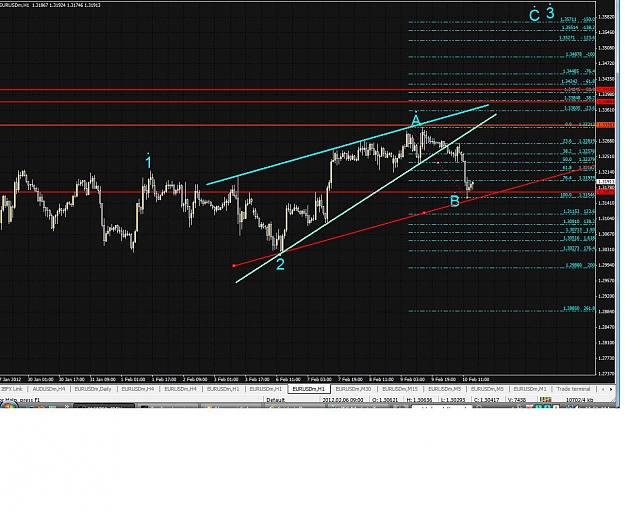Click the 50.0 Fibonacci retracement label
This screenshot has height=513, width=625.
pos(567,159)
